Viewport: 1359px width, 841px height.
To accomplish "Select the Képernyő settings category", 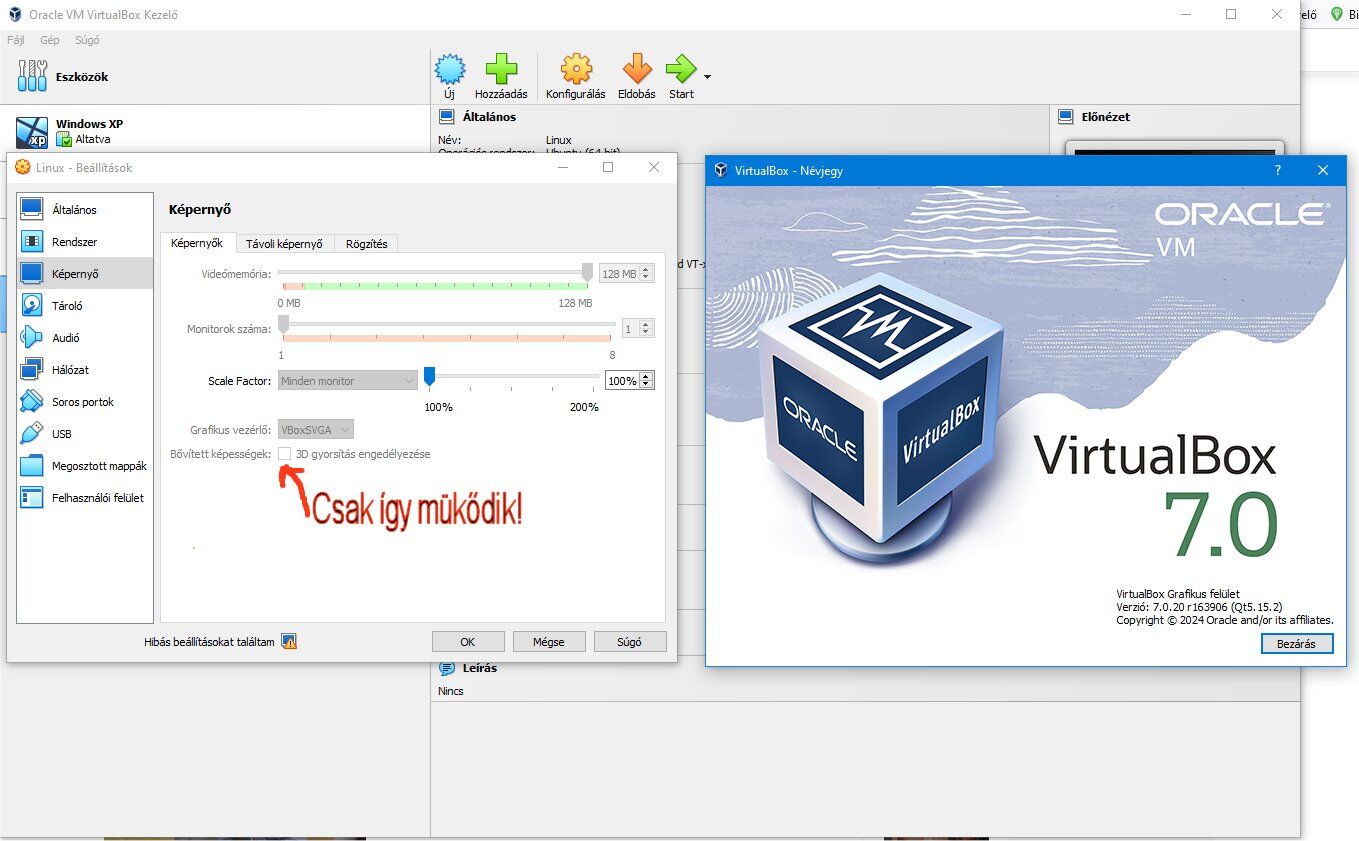I will point(85,274).
